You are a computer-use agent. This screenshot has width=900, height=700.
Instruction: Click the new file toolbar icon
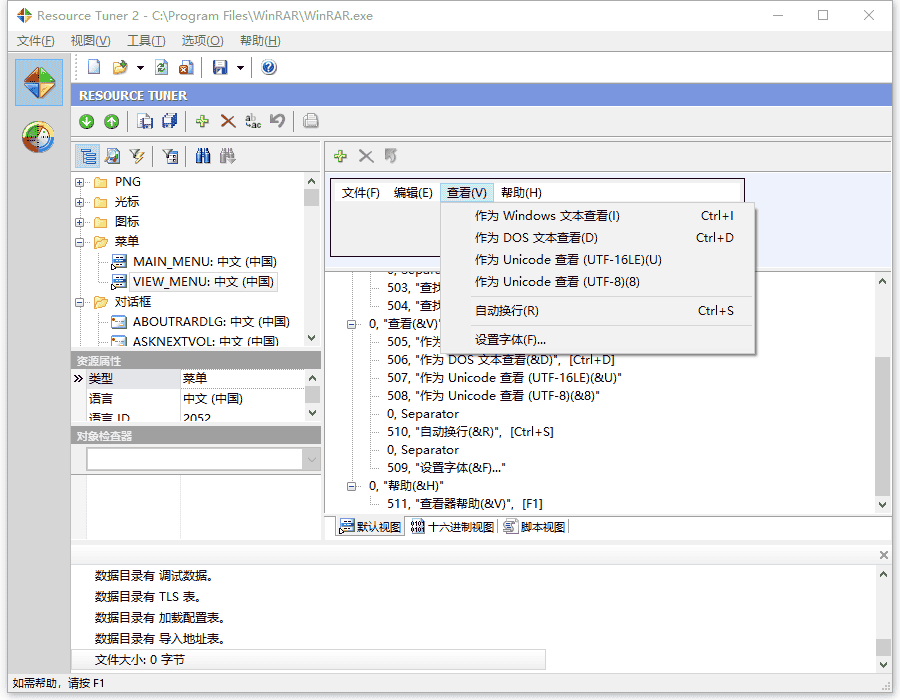pos(94,67)
